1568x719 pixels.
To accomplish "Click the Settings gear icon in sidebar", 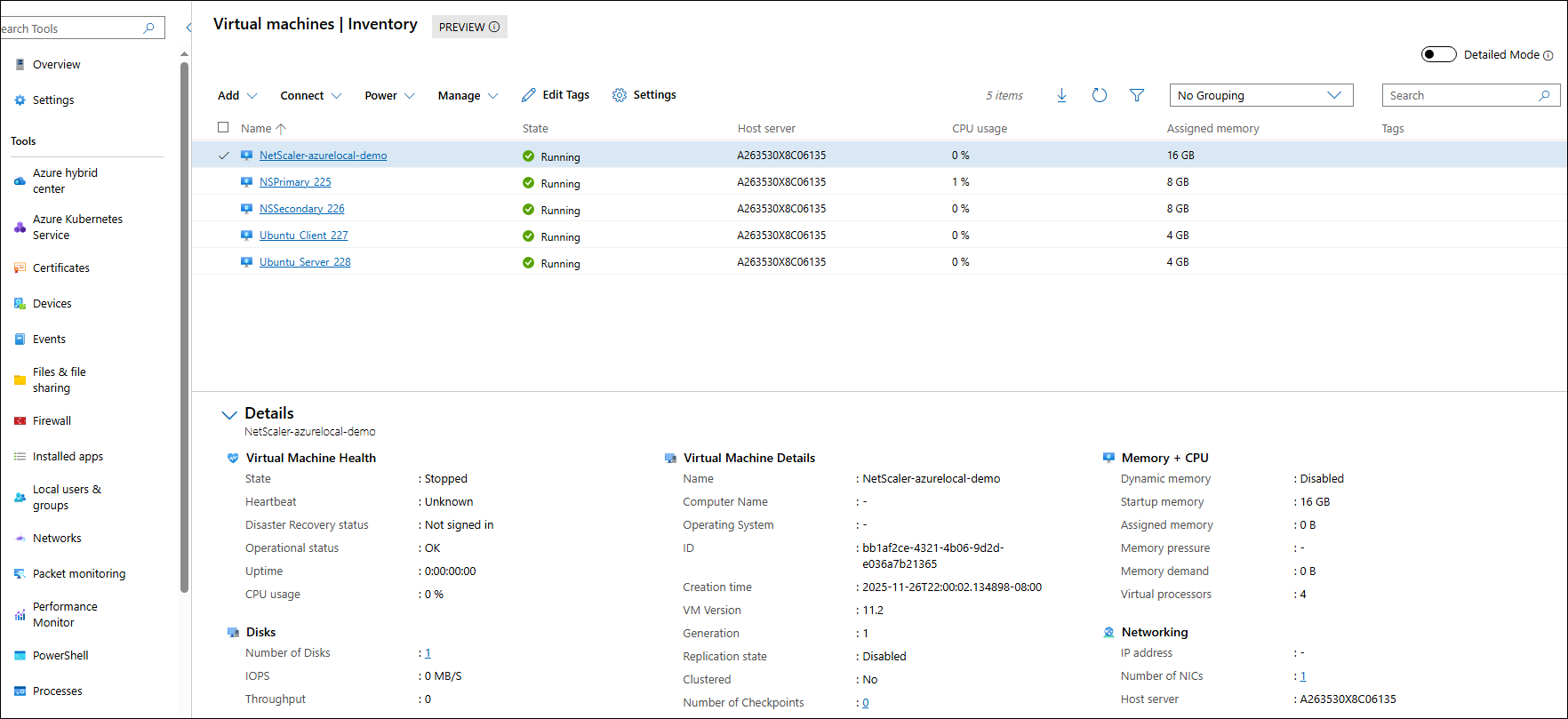I will [20, 100].
